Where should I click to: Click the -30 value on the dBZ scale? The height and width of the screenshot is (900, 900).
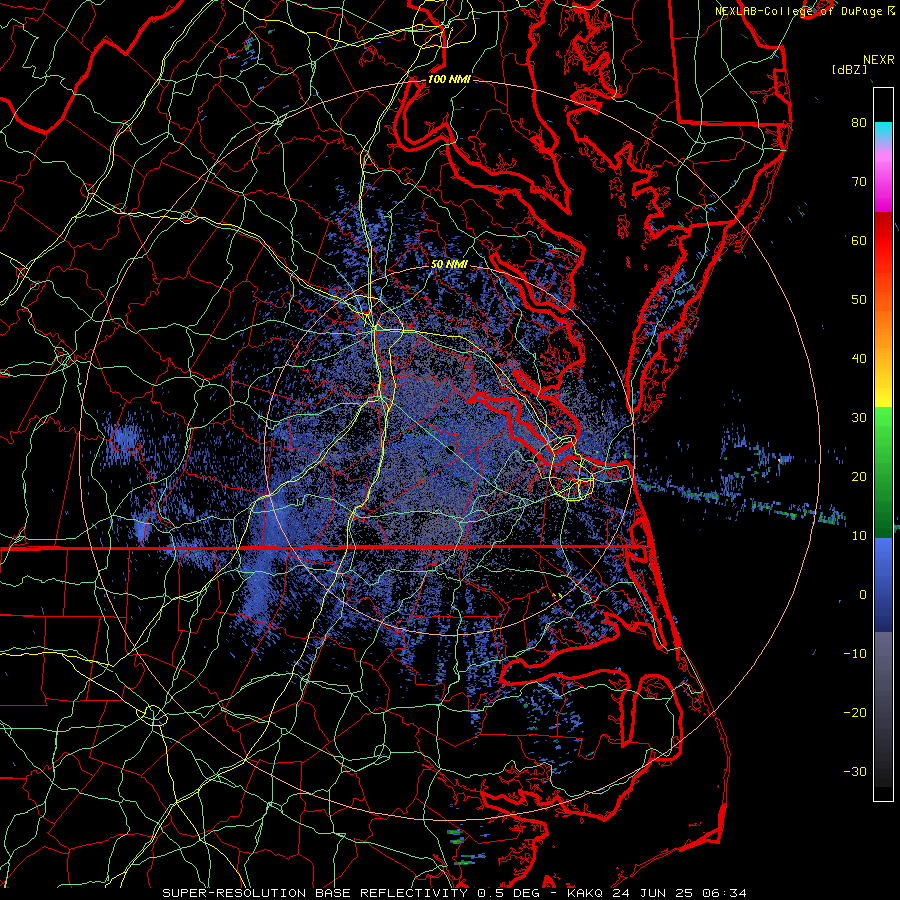855,771
